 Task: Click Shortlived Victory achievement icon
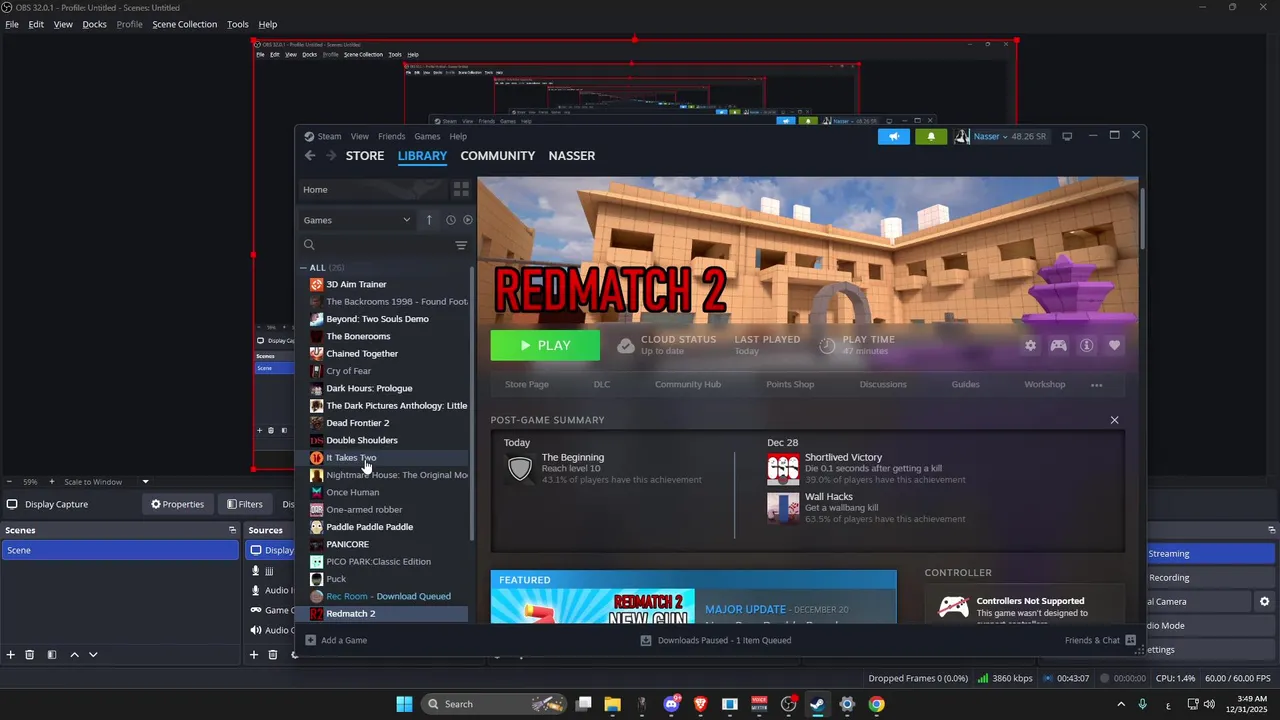(x=783, y=468)
